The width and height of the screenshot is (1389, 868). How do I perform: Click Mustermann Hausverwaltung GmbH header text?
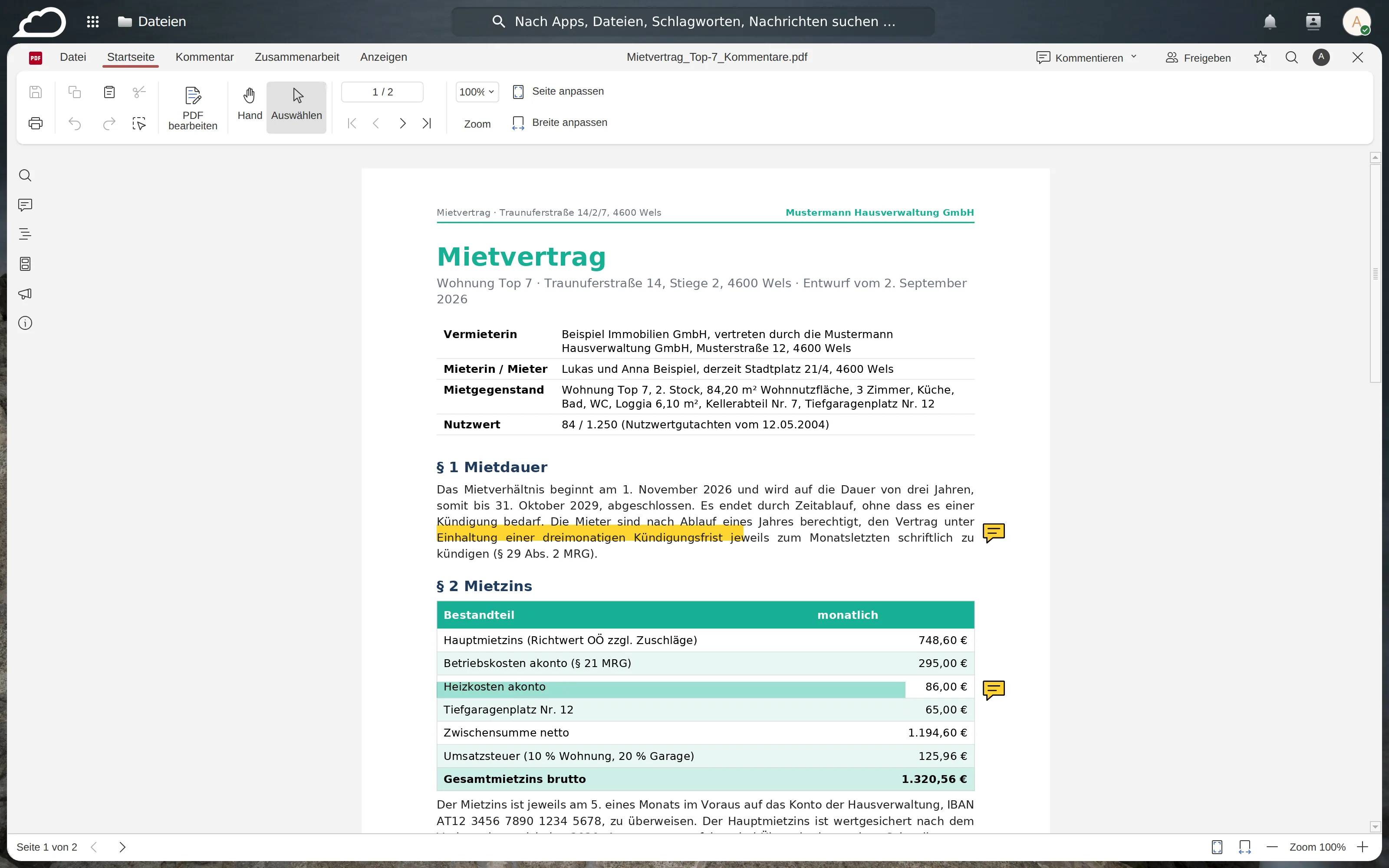coord(879,212)
